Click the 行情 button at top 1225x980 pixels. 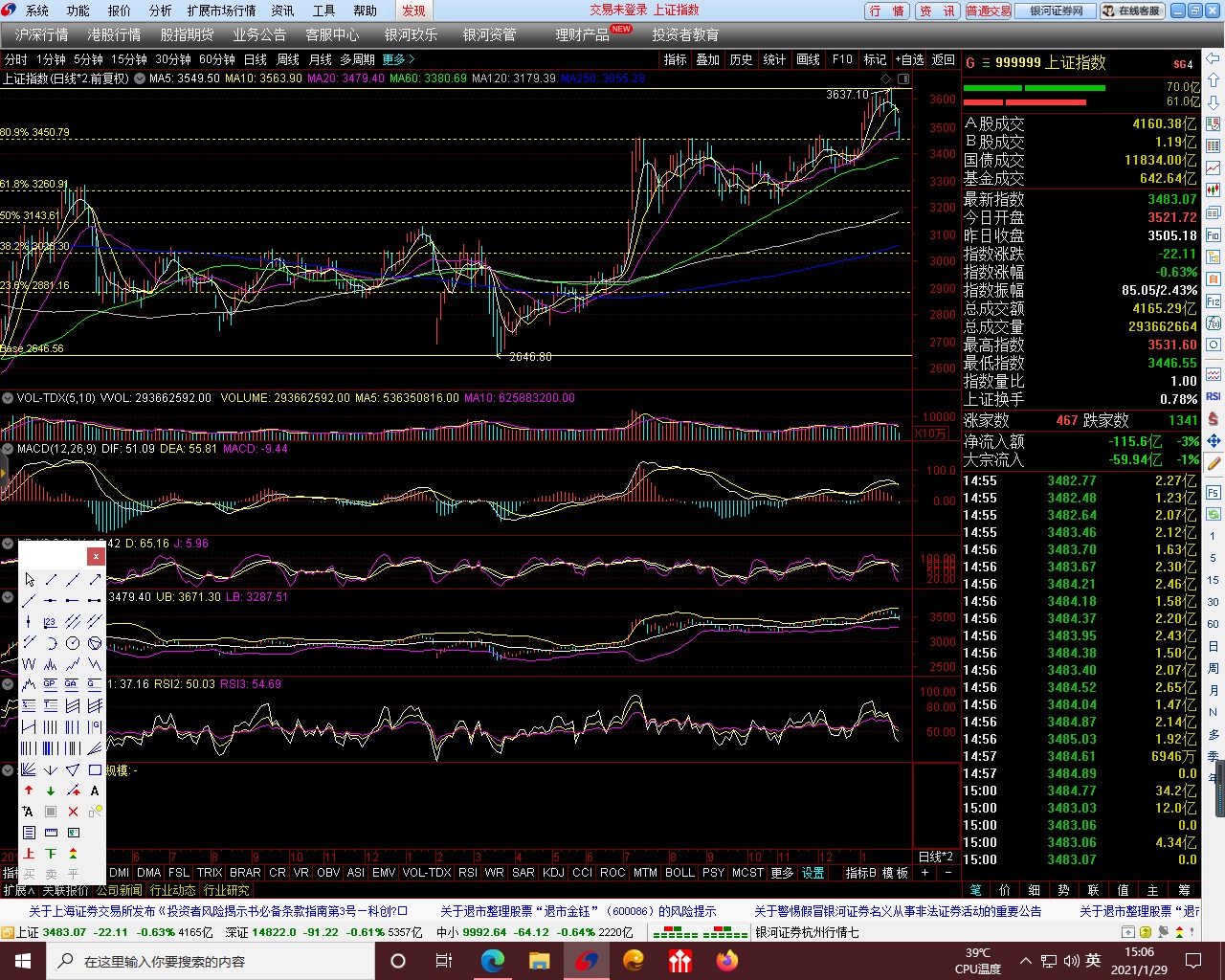click(887, 11)
